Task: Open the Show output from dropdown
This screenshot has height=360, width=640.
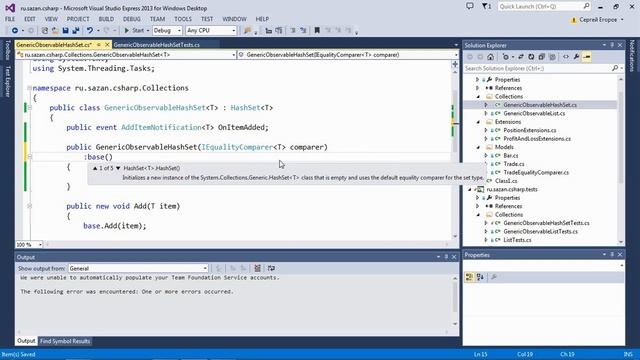Action: (138, 269)
